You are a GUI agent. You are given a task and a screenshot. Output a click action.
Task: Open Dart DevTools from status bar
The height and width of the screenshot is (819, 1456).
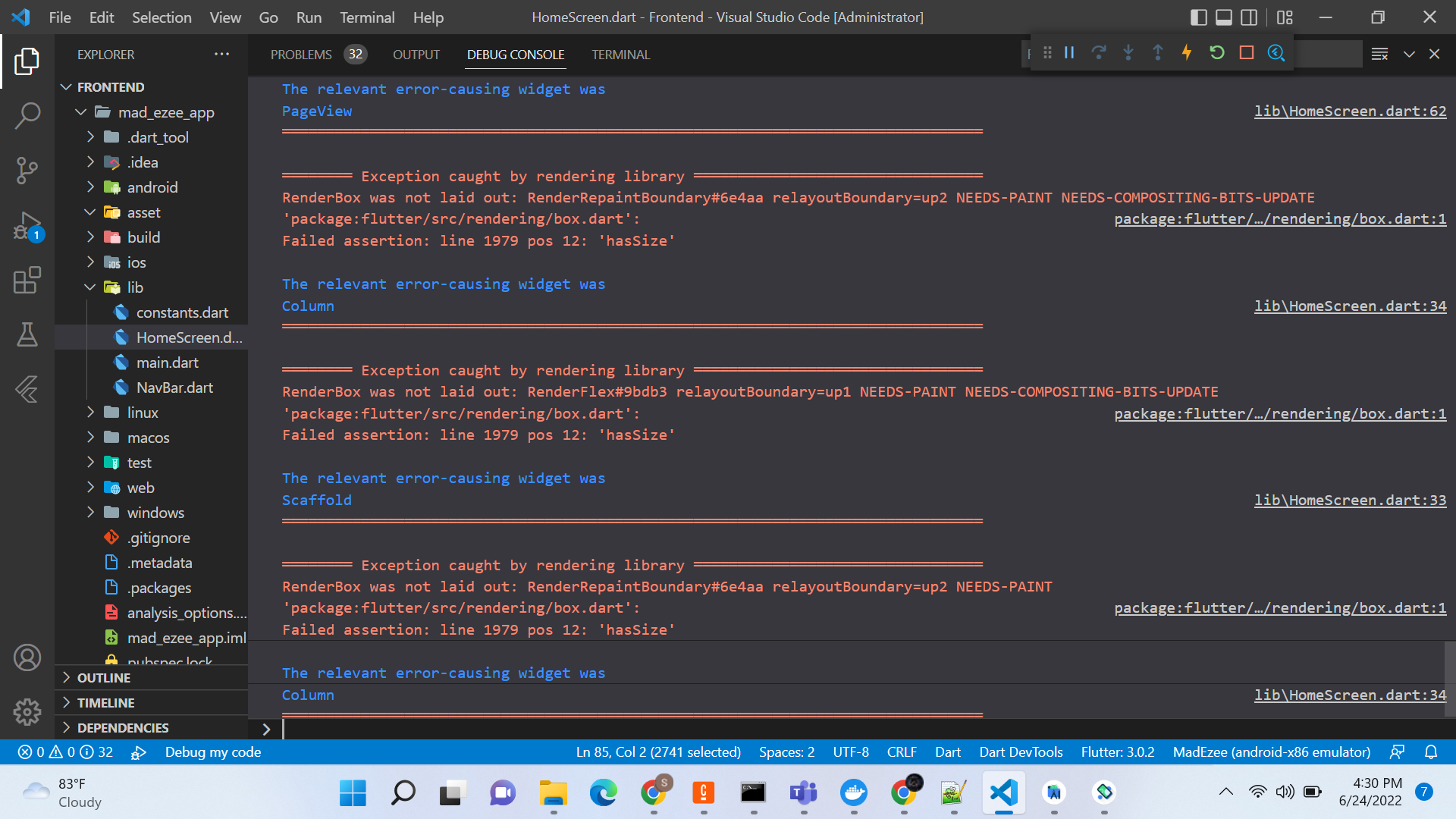tap(1021, 752)
